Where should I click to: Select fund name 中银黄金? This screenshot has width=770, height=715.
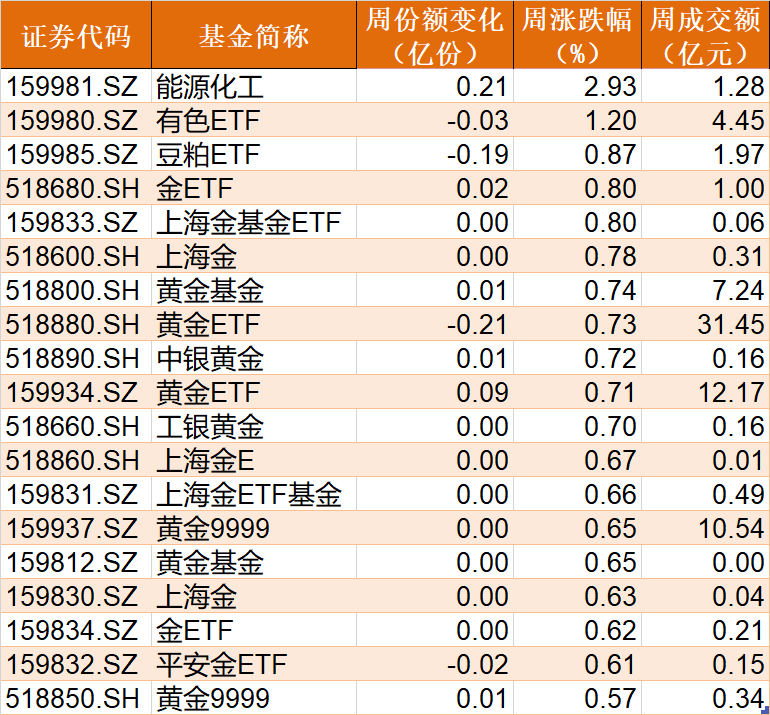pyautogui.click(x=254, y=358)
